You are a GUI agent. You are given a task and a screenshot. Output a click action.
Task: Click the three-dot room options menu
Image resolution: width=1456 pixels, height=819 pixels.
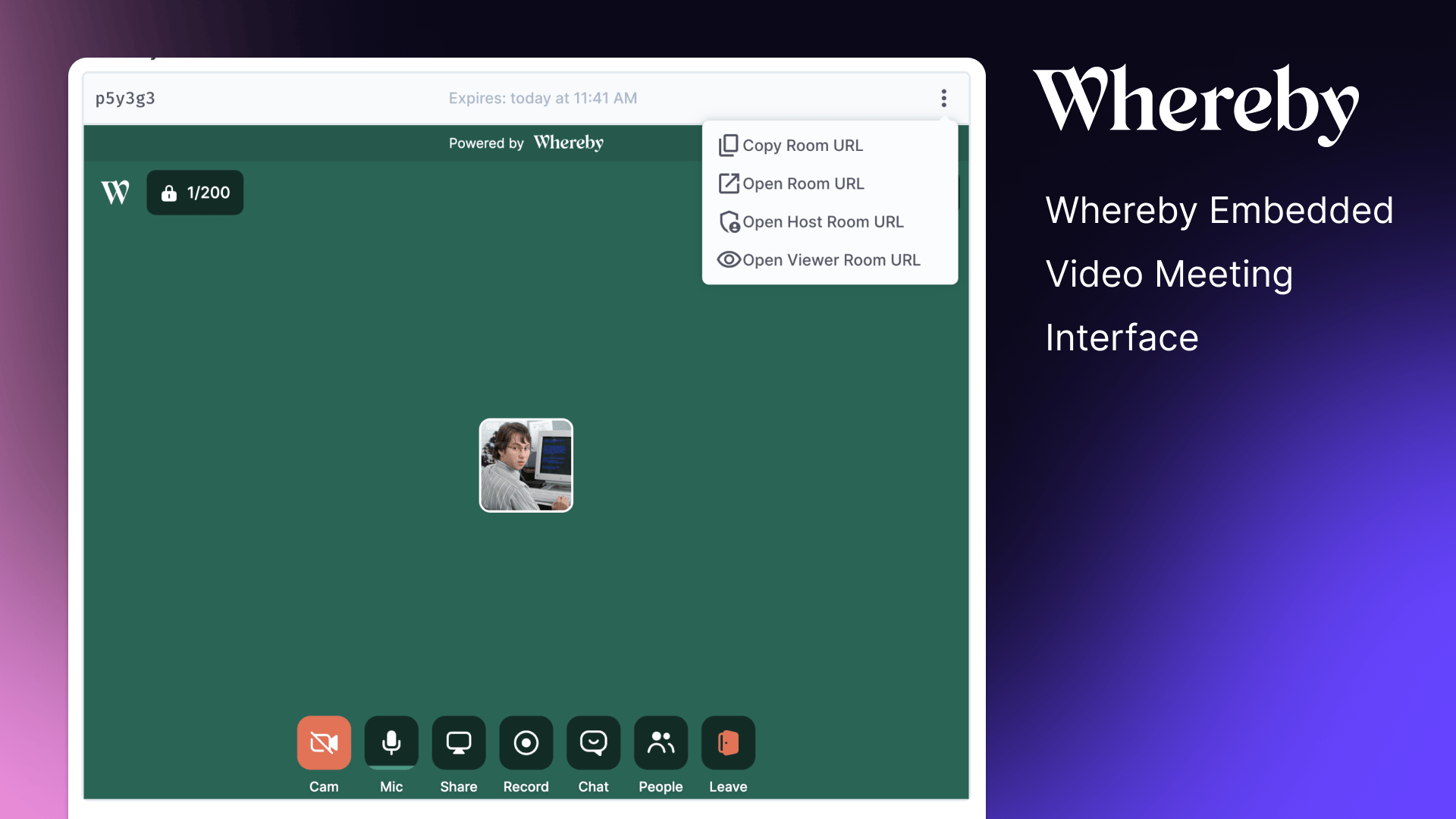[x=944, y=98]
